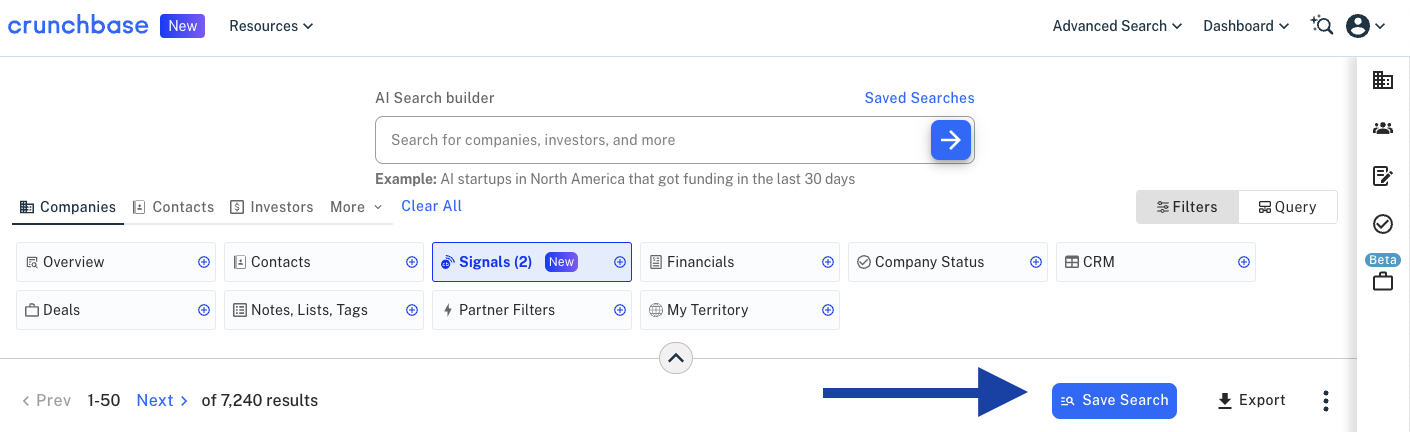The width and height of the screenshot is (1410, 432).
Task: Switch to the Investors tab
Action: click(x=271, y=207)
